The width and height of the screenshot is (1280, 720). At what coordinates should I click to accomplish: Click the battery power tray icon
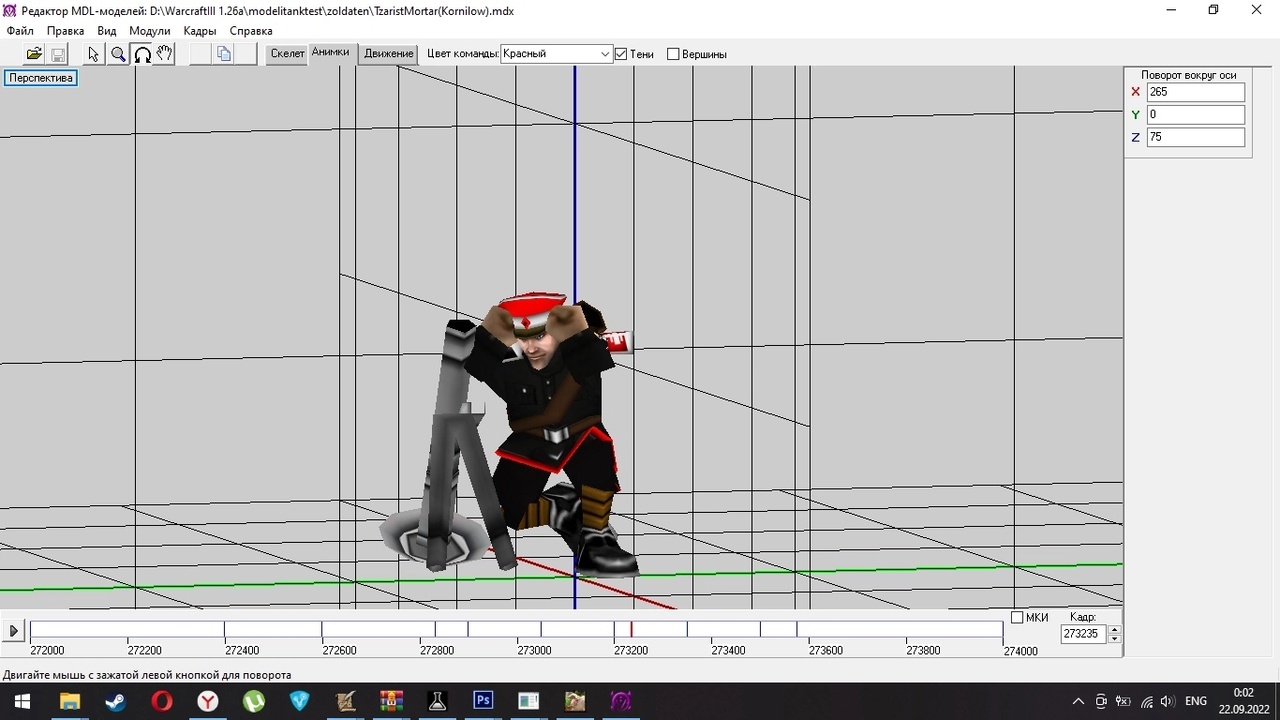point(1123,701)
